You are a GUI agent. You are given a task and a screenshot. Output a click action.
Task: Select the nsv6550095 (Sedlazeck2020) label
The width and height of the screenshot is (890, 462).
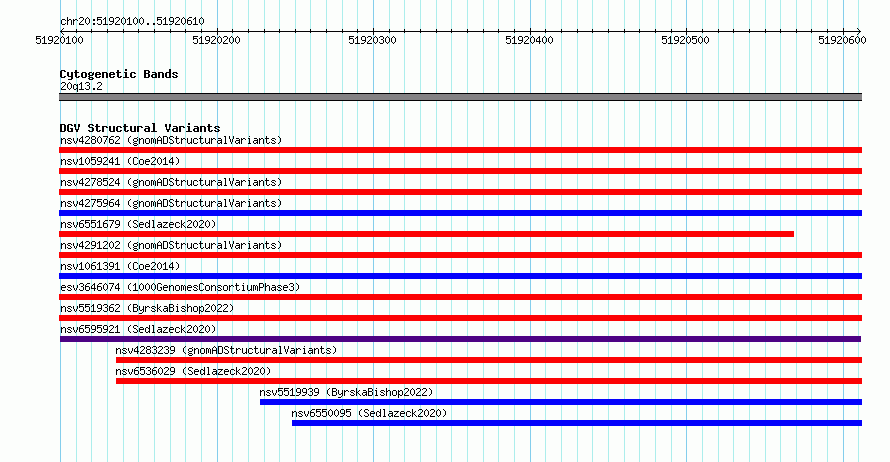[369, 413]
